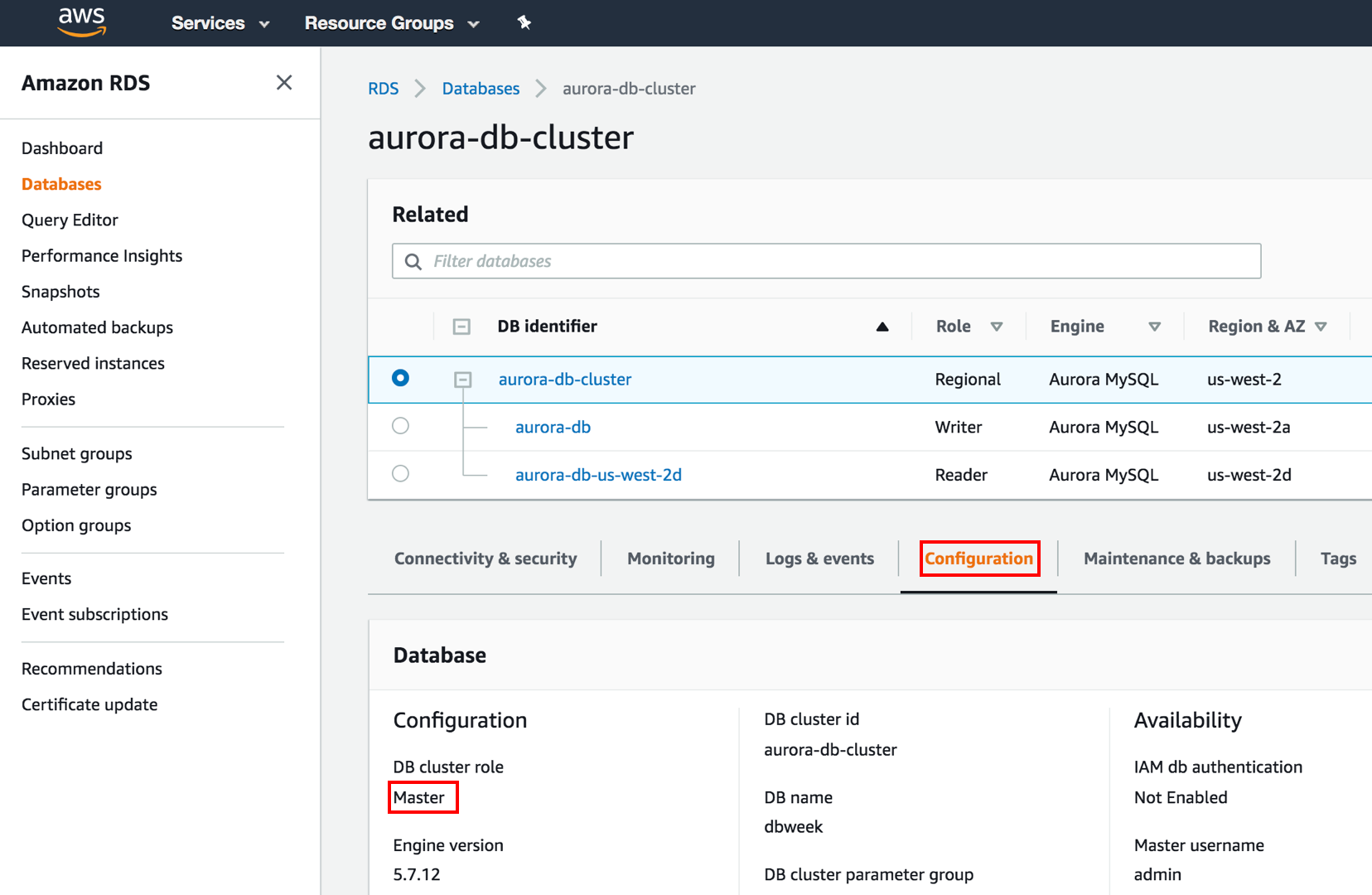Open the aurora-db-cluster link in table
This screenshot has width=1372, height=895.
tap(565, 379)
